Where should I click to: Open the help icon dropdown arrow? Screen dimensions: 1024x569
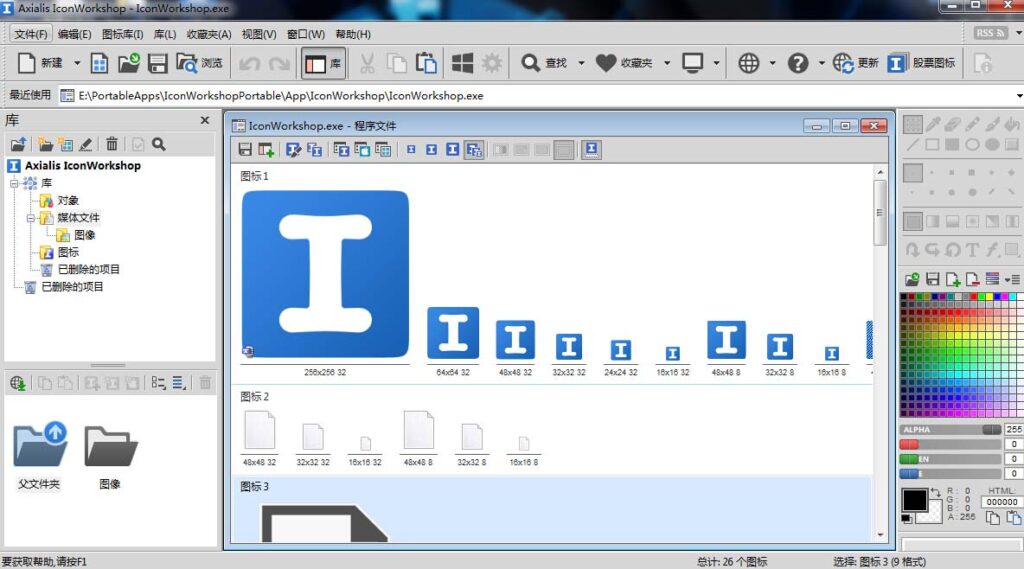(822, 63)
